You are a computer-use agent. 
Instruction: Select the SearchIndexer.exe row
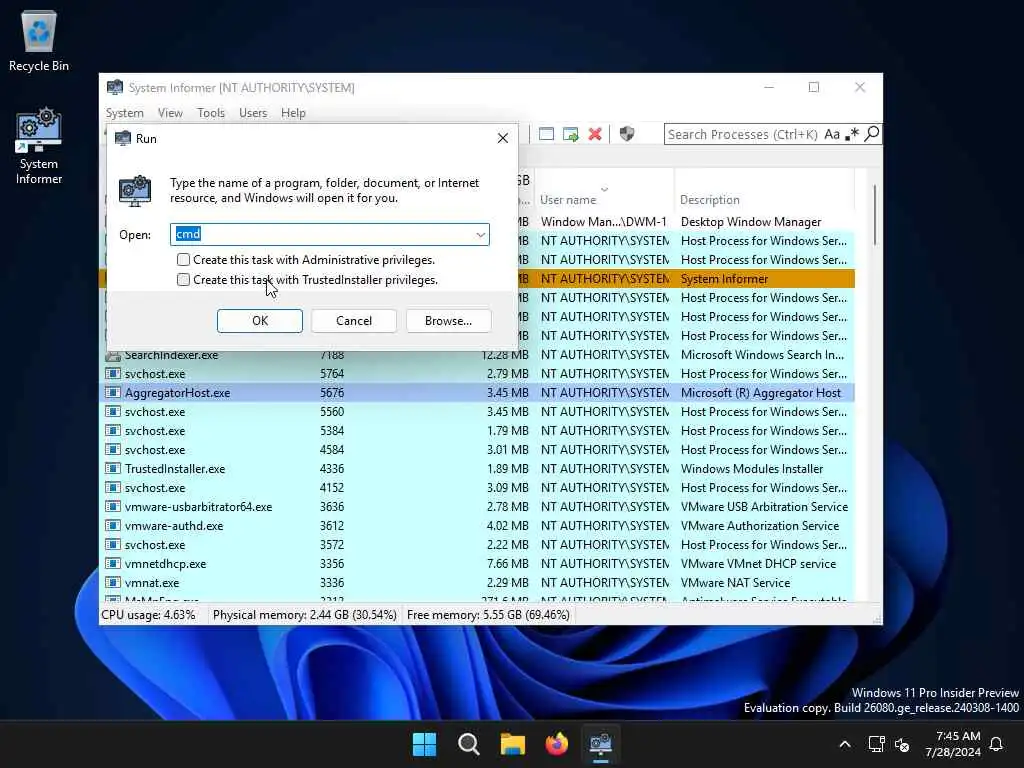coord(477,355)
